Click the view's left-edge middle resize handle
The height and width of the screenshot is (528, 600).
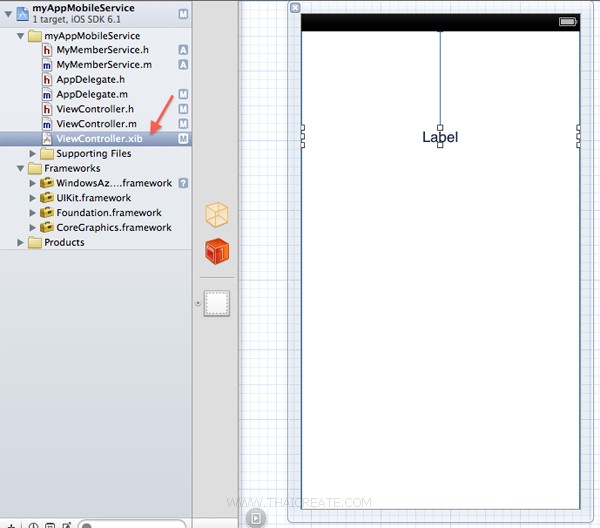tap(303, 136)
